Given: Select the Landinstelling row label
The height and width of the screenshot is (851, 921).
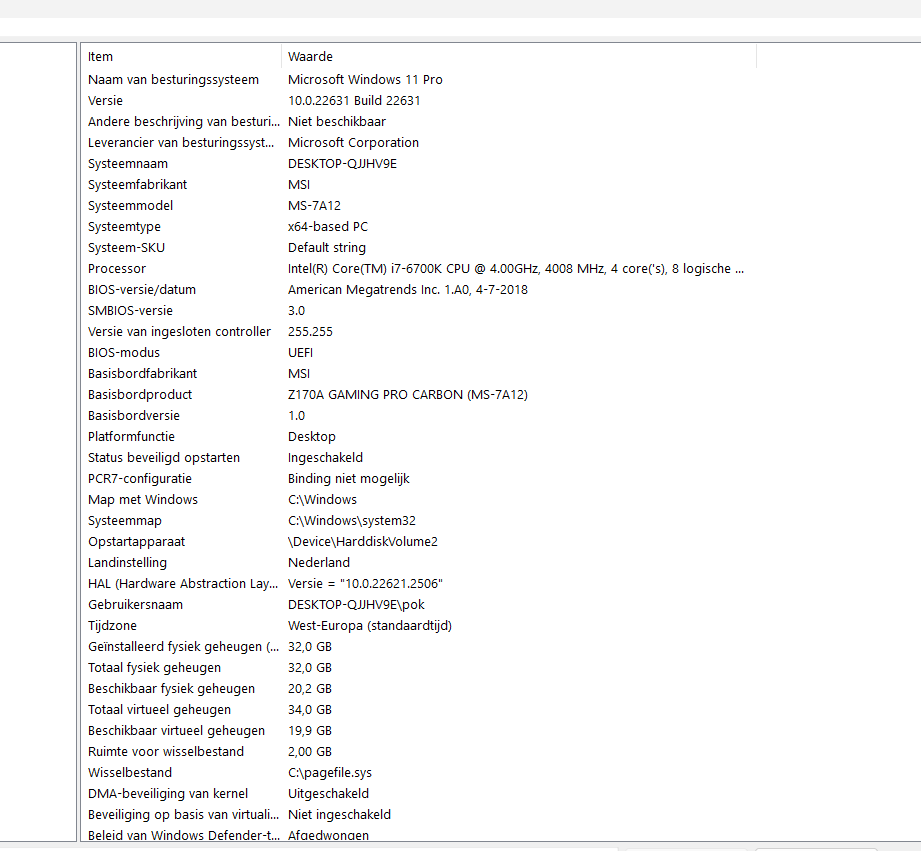Looking at the screenshot, I should pyautogui.click(x=127, y=563).
